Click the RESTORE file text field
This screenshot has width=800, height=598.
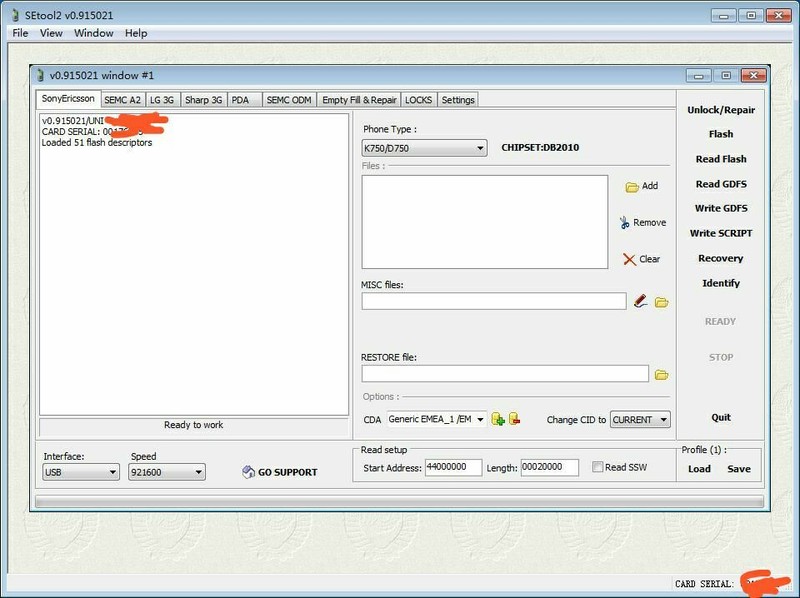click(x=505, y=373)
